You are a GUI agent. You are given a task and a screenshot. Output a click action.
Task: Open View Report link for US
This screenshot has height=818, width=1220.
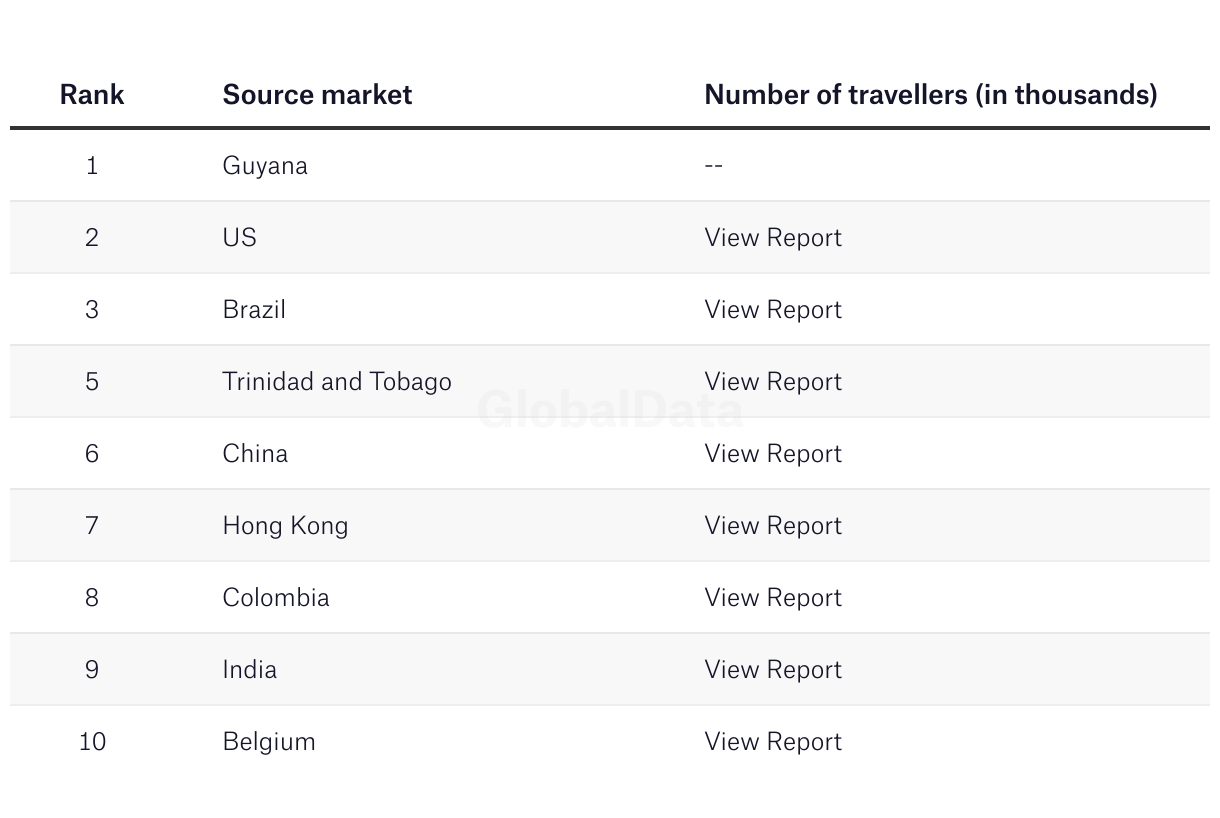pos(773,237)
